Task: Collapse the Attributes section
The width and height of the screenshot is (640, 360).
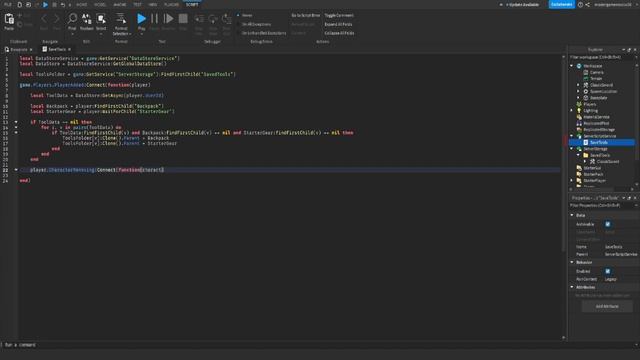Action: 572,287
